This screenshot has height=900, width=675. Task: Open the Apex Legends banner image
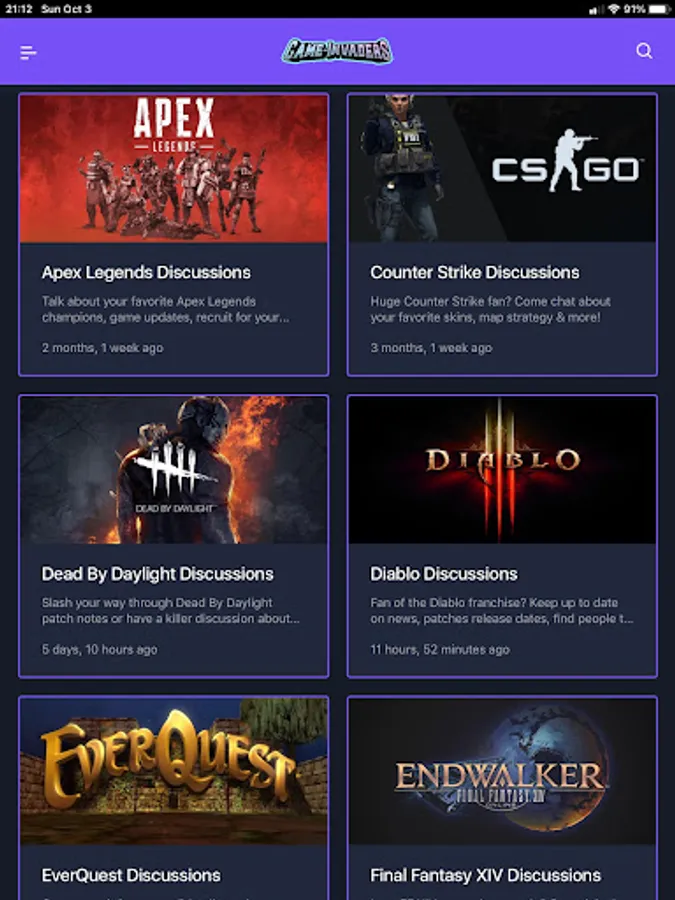click(174, 168)
